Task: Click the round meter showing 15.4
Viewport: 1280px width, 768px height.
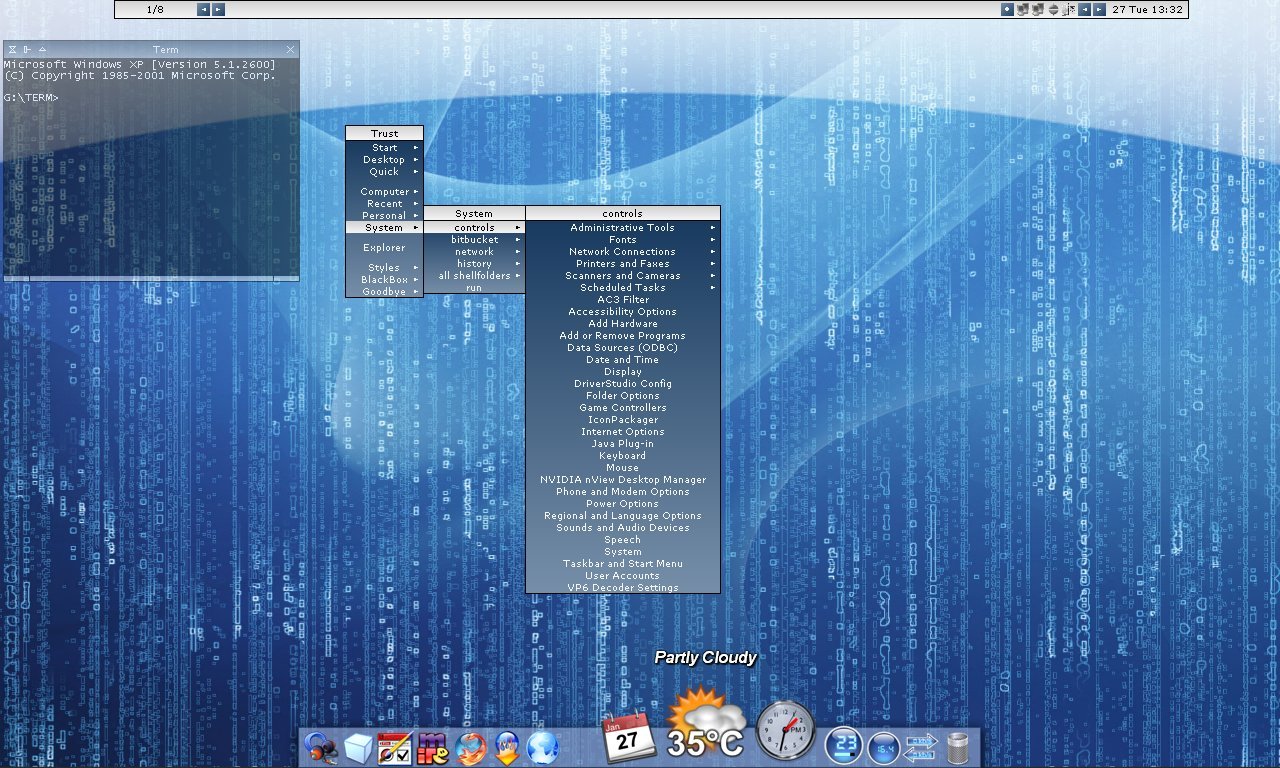Action: (x=884, y=748)
